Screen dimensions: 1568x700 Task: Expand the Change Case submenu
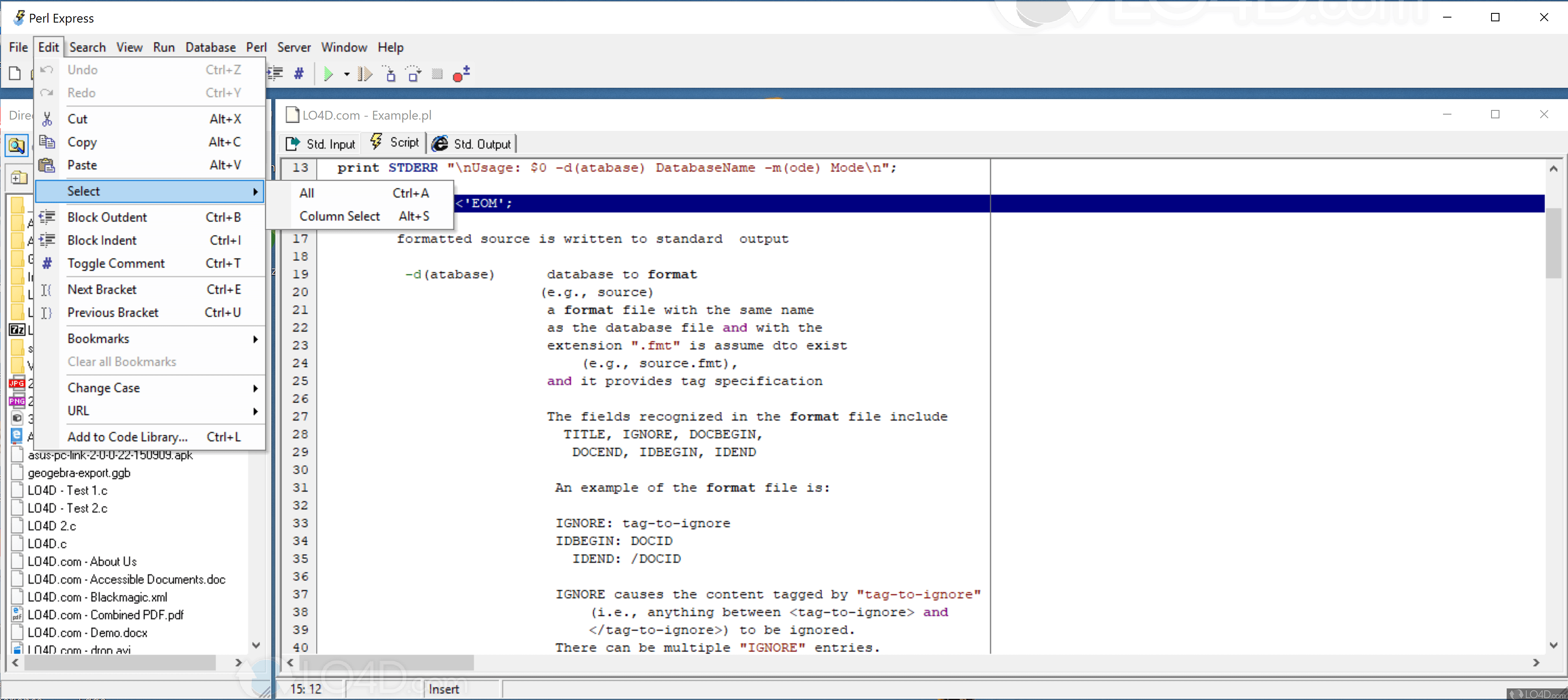[x=256, y=388]
